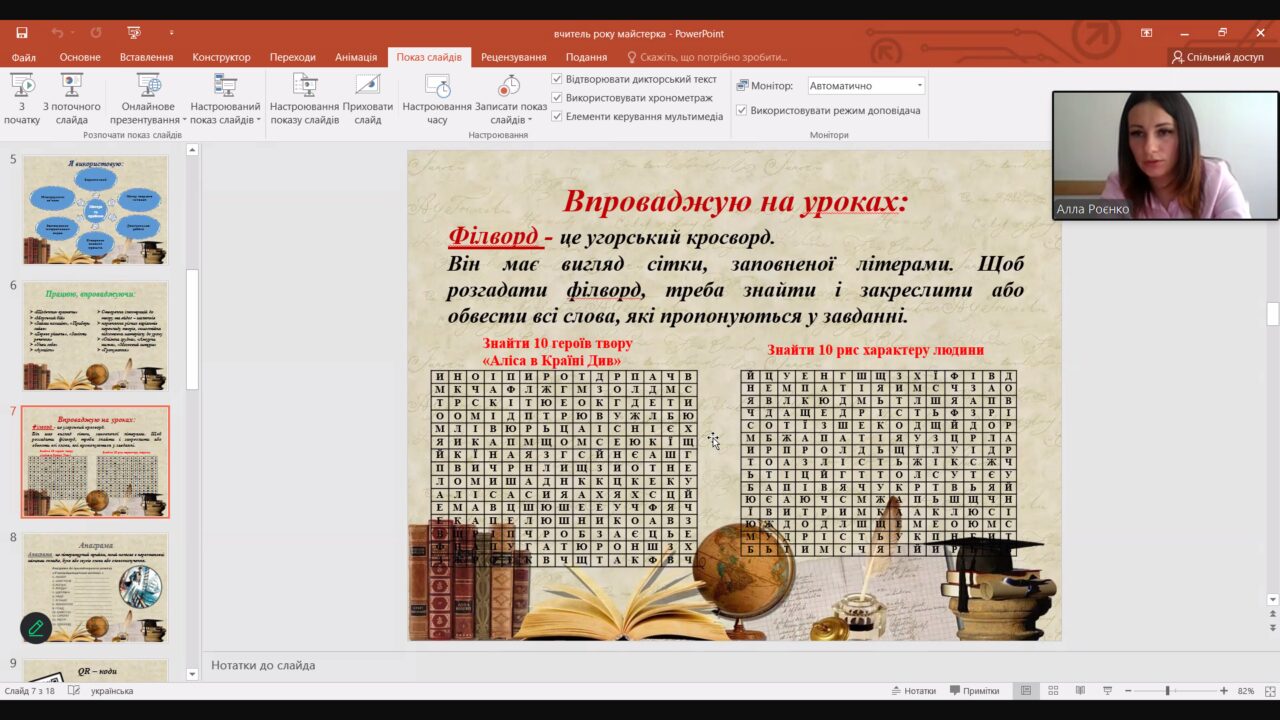This screenshot has width=1280, height=720.
Task: Toggle Відтворювати дикторський текст checkbox
Action: click(557, 79)
